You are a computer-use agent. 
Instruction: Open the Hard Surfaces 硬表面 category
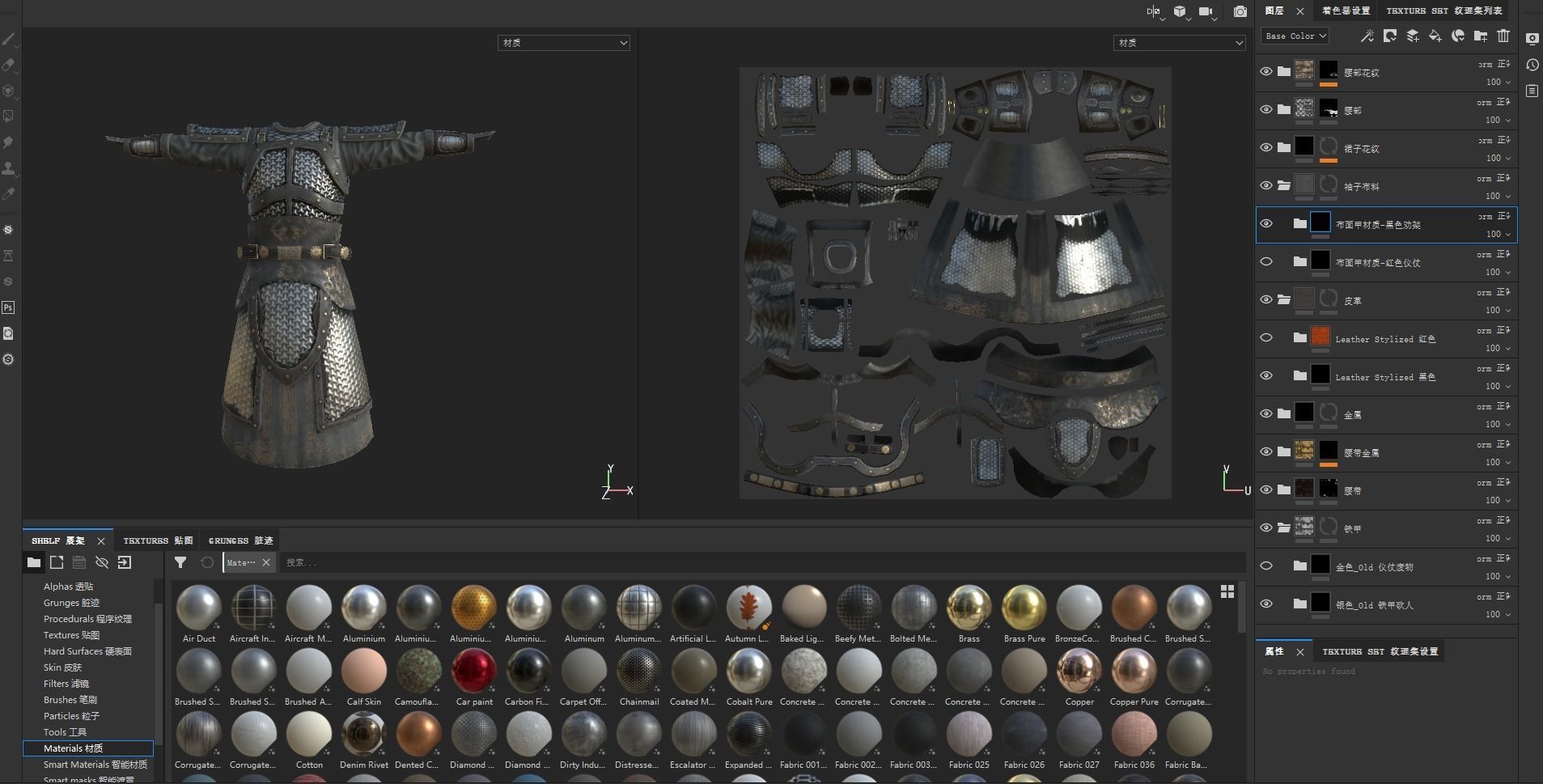[87, 651]
